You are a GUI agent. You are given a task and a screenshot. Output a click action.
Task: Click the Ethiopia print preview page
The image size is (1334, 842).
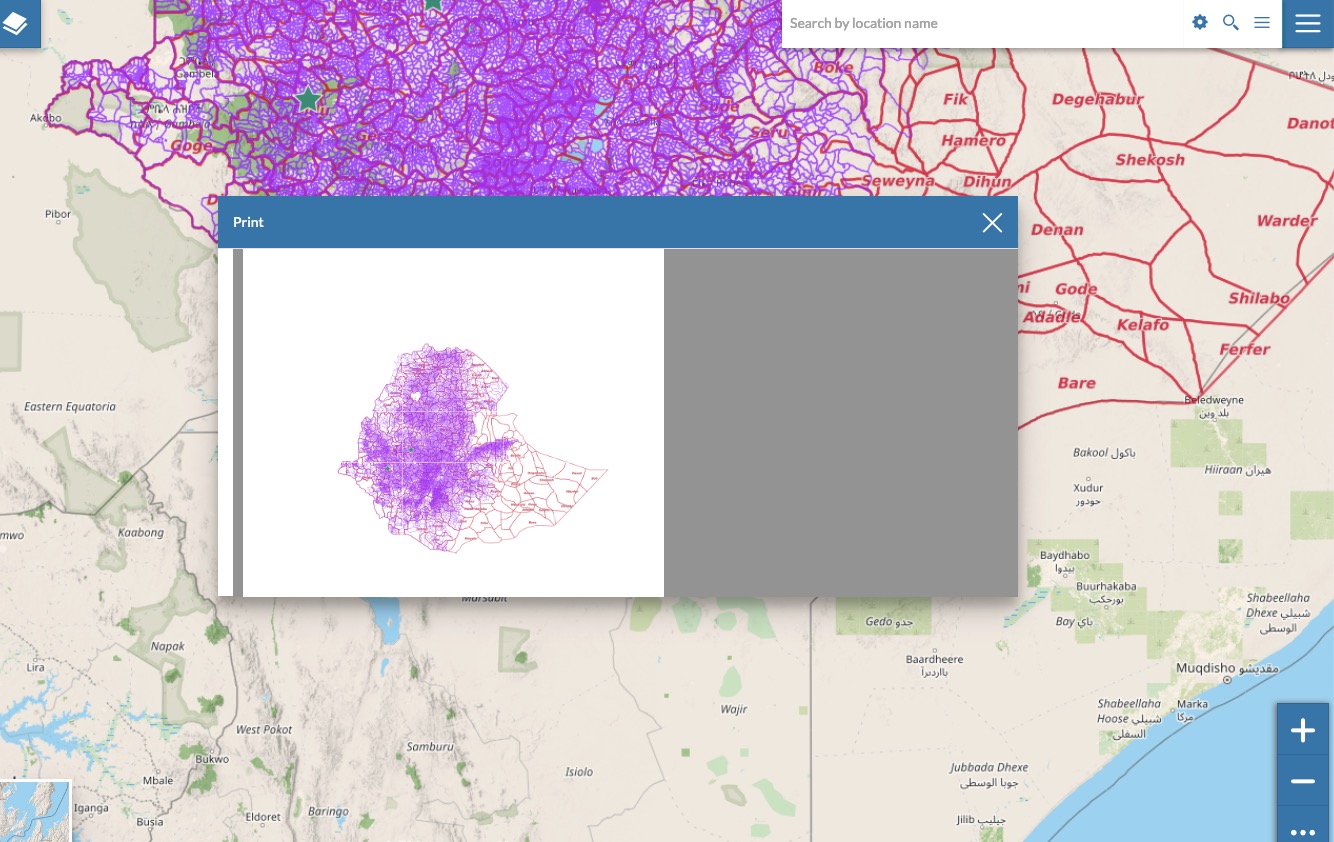tap(453, 422)
